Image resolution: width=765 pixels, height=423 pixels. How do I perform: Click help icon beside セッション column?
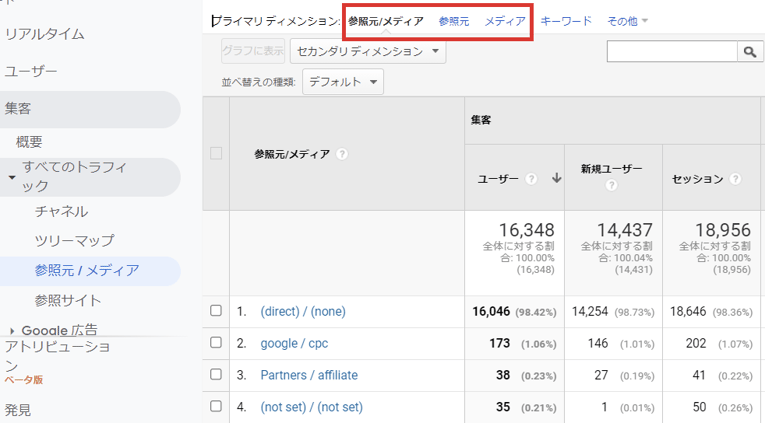[735, 179]
